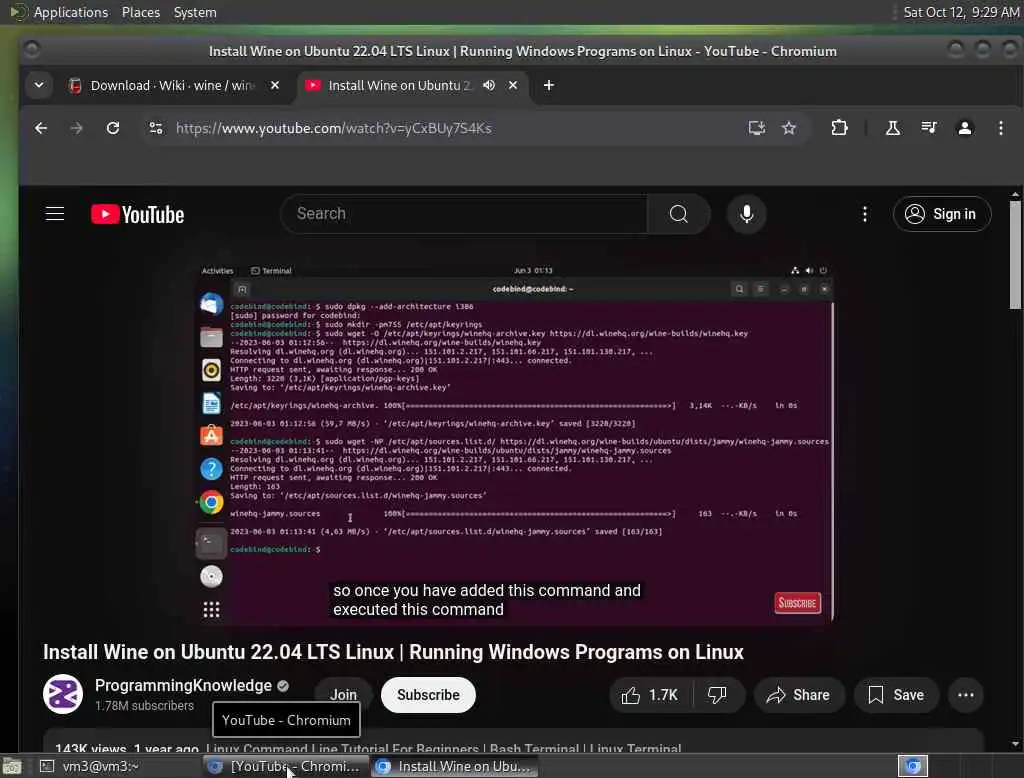1024x778 pixels.
Task: Reload the YouTube page
Action: (x=113, y=128)
